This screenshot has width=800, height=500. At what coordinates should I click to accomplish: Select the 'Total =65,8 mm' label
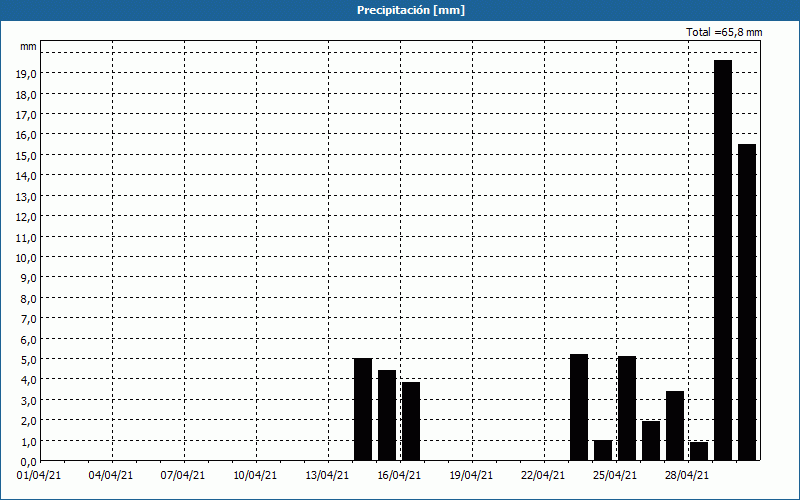724,32
